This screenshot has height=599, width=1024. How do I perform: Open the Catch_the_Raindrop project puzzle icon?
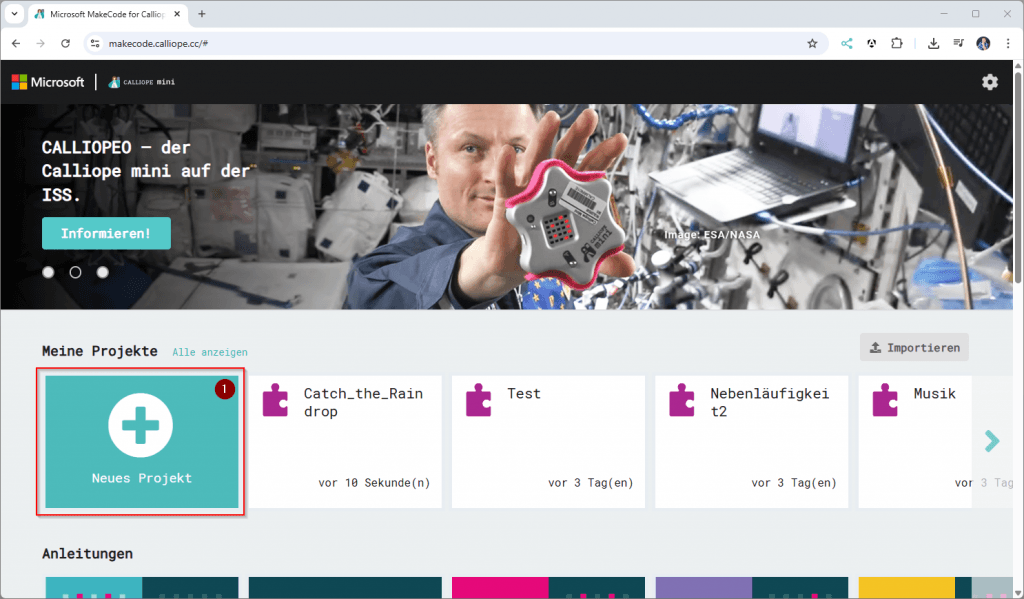tap(274, 399)
